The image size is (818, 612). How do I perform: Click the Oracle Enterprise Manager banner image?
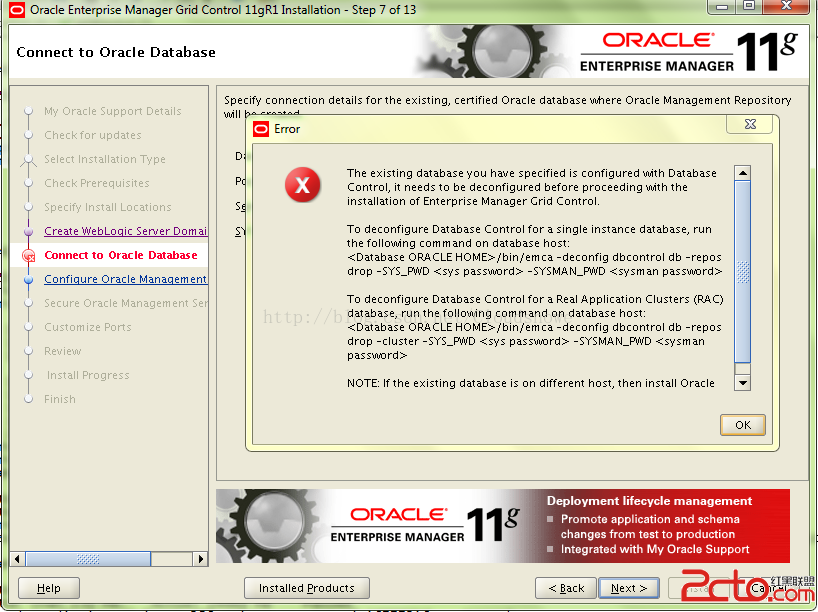click(503, 526)
